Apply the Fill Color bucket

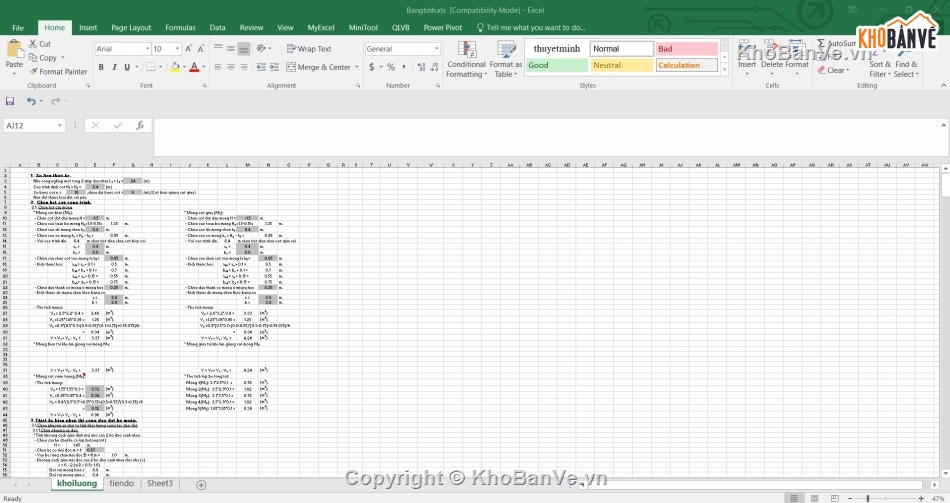click(175, 67)
